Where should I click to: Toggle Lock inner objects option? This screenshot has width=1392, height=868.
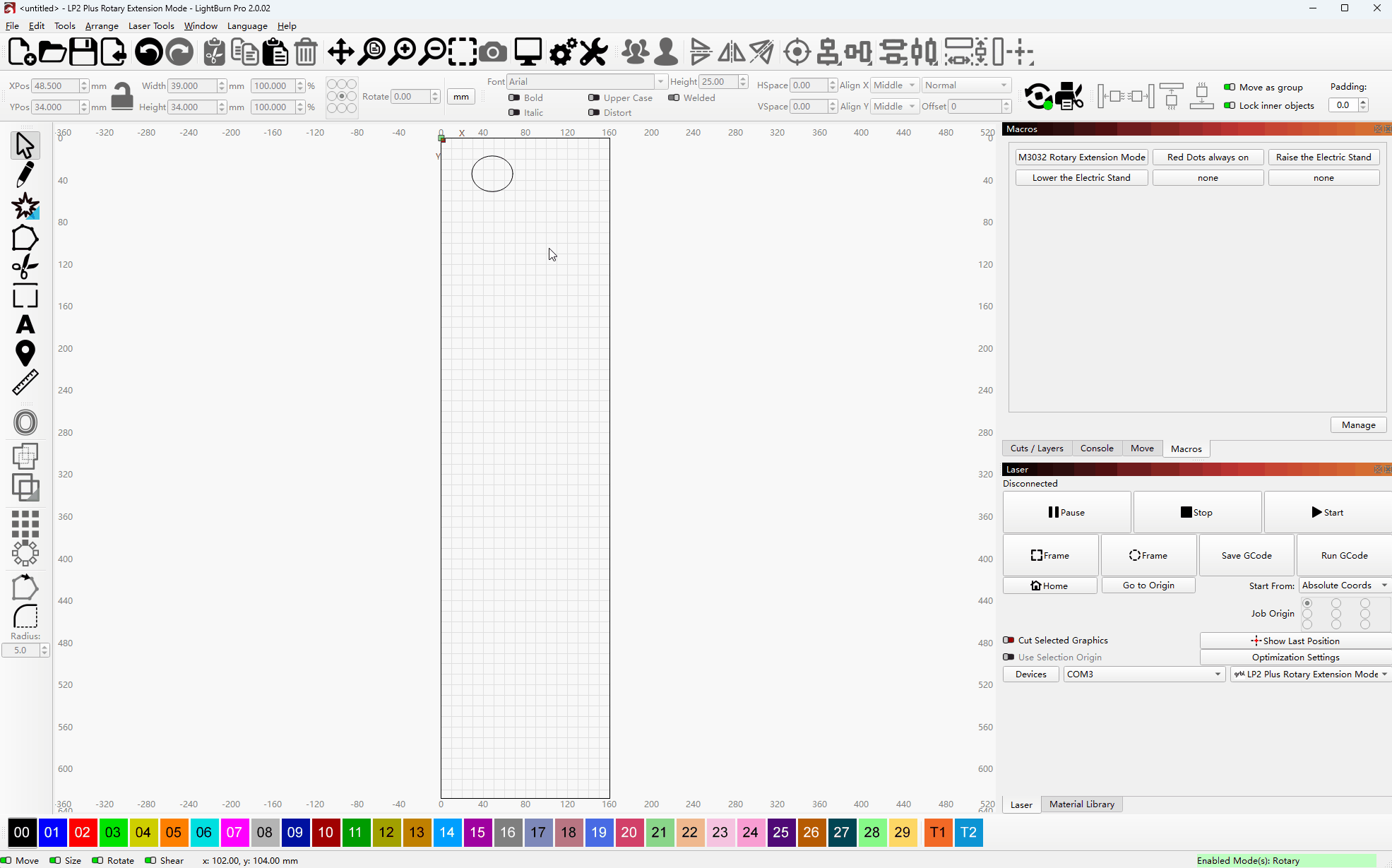(x=1230, y=105)
